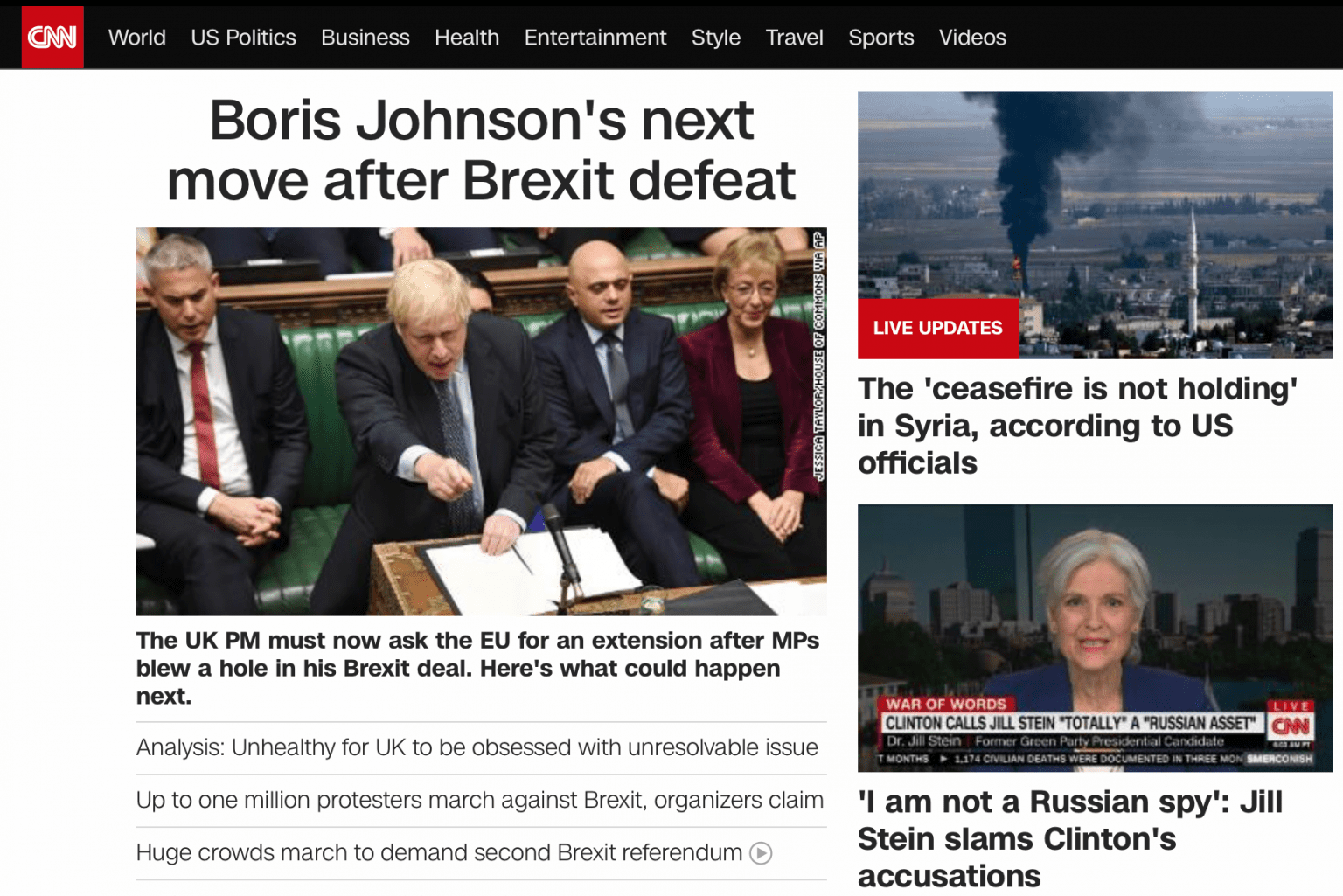Go to the Sports section
Image resolution: width=1343 pixels, height=896 pixels.
881,38
